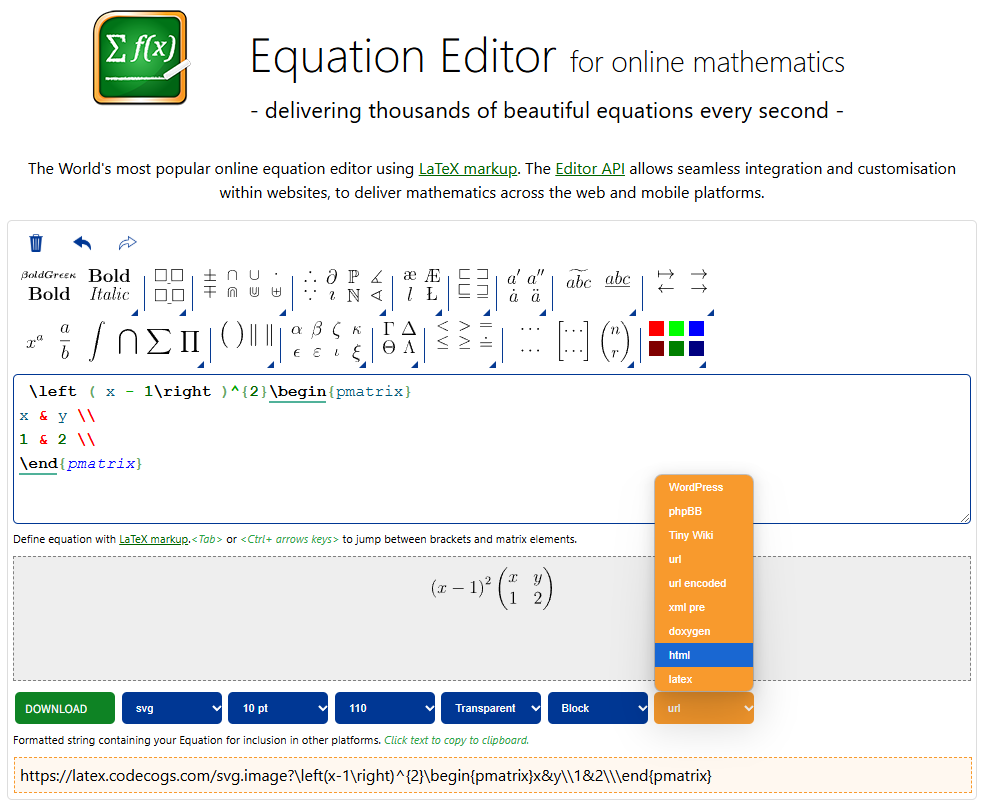Insert the x superscript a template

tap(34, 341)
